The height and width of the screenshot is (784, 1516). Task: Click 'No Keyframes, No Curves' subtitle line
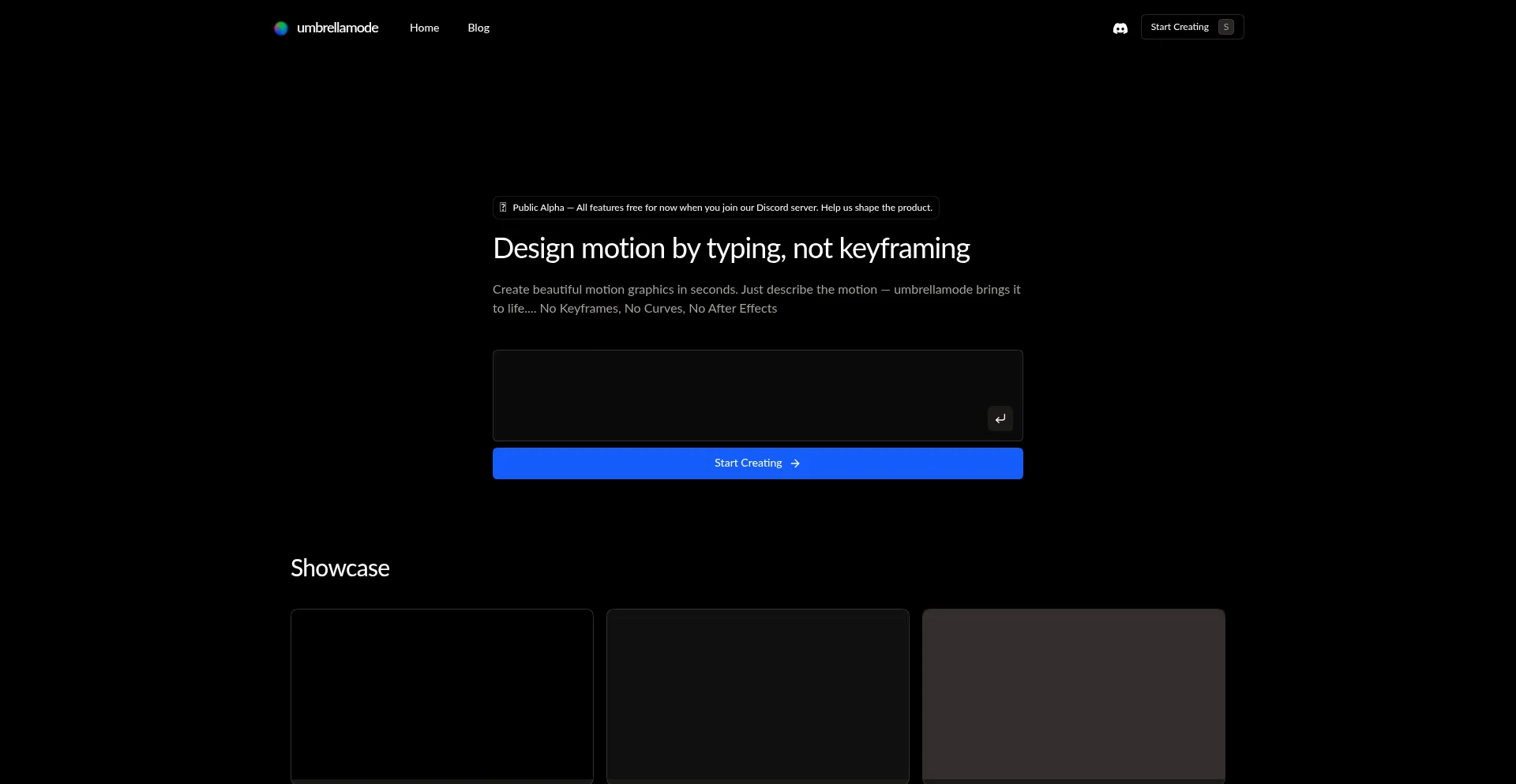tap(658, 309)
